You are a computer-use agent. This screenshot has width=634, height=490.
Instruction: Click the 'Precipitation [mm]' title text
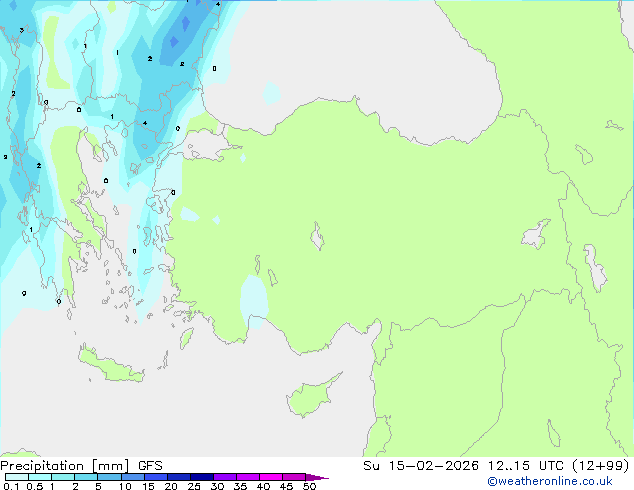[65, 466]
